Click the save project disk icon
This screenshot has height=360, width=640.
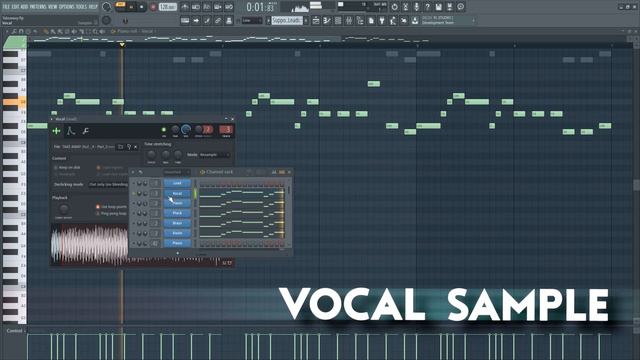point(438,7)
